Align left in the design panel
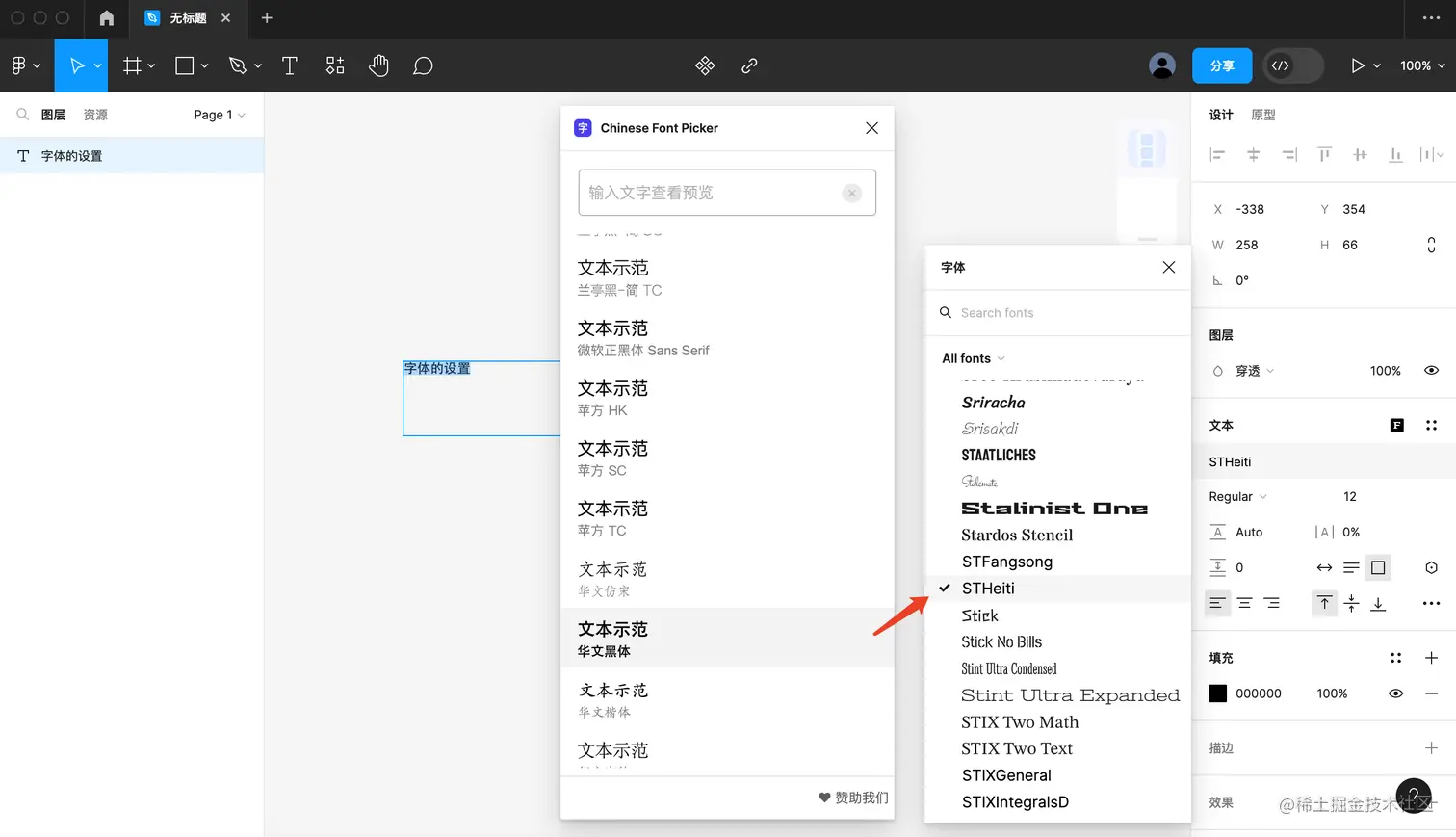 (1217, 154)
